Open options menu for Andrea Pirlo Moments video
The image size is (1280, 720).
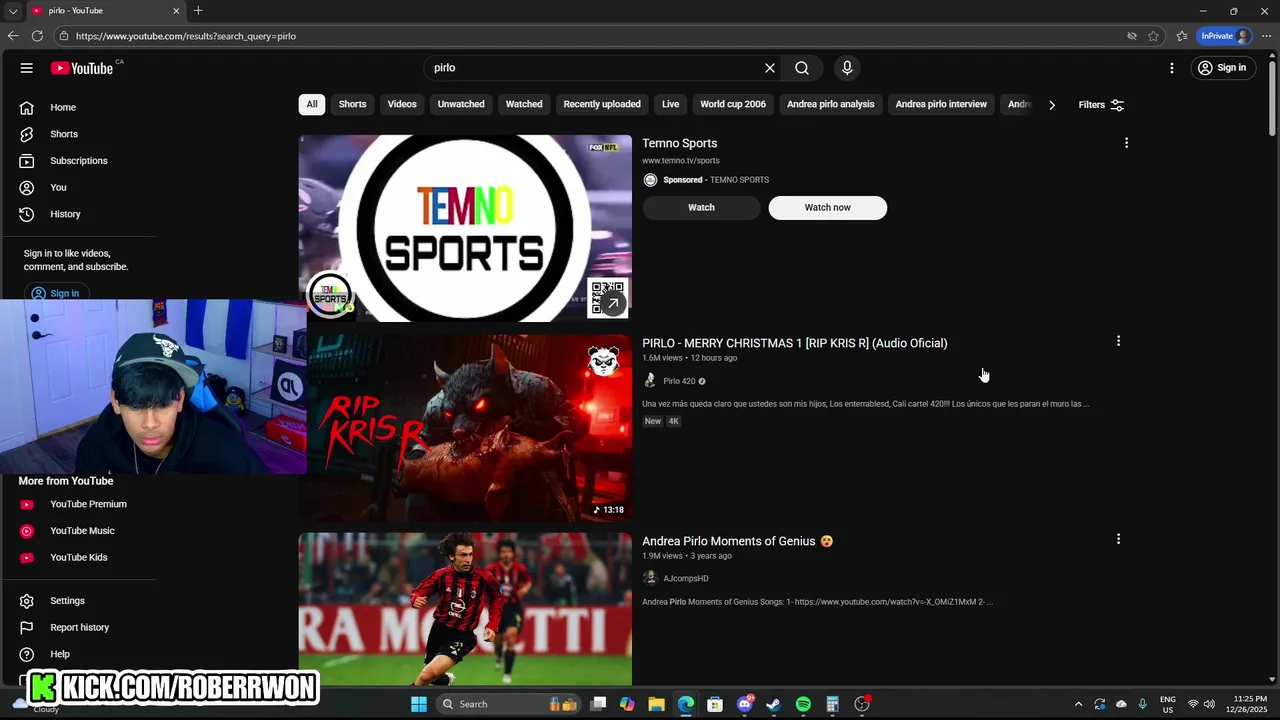point(1118,539)
